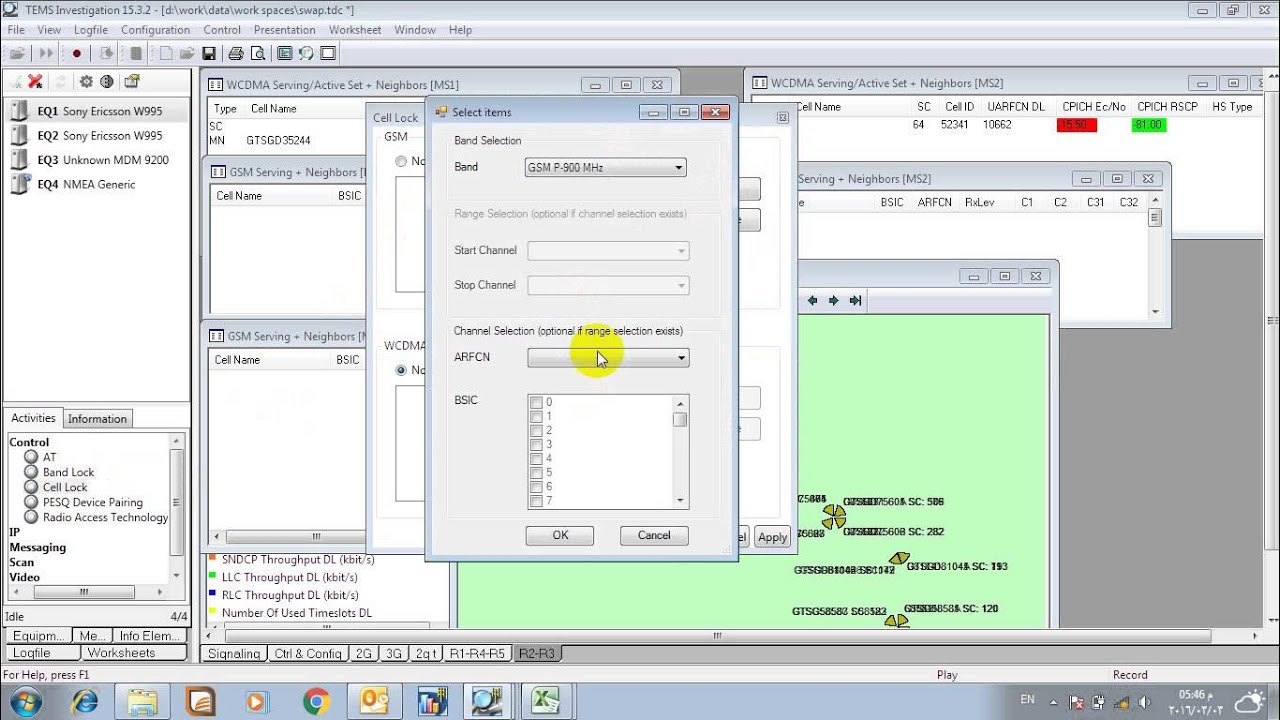Click the volume speaker tray icon
1280x720 pixels.
click(x=1145, y=701)
